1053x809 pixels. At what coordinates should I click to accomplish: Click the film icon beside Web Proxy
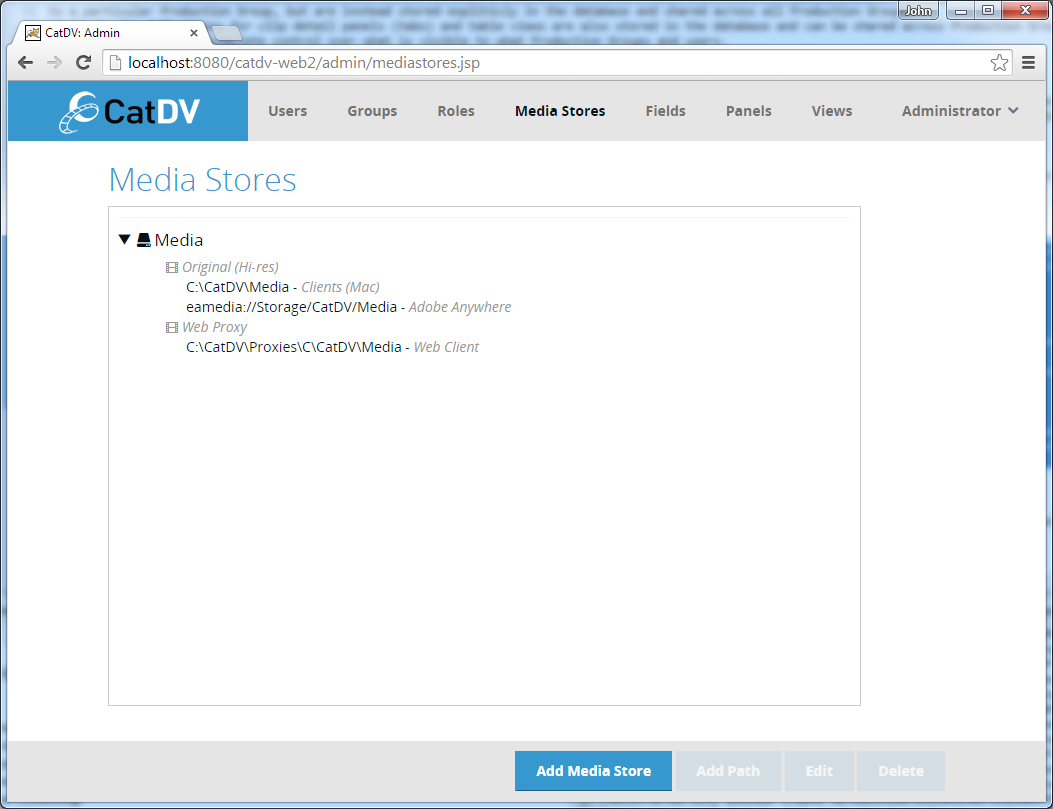pos(172,328)
